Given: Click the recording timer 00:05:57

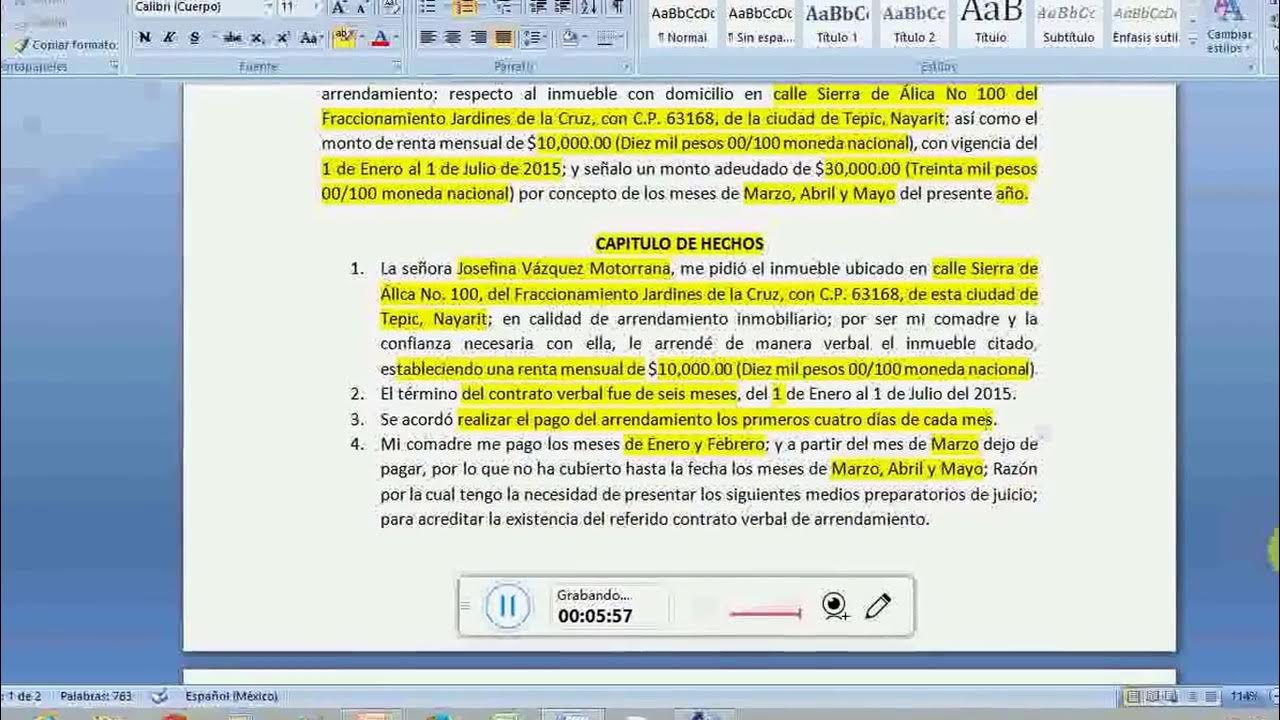Looking at the screenshot, I should pyautogui.click(x=595, y=616).
